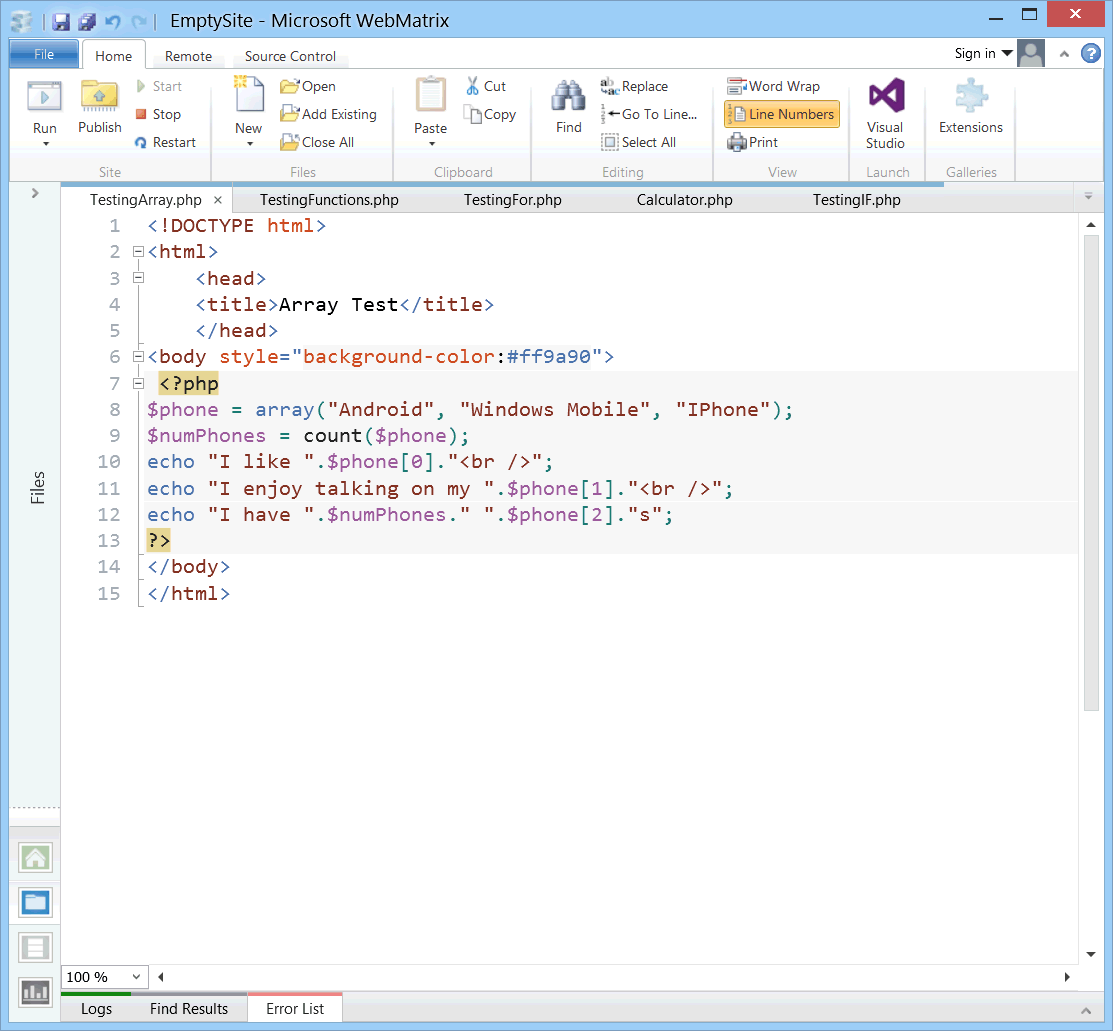Print the current file
The height and width of the screenshot is (1031, 1113).
coord(752,142)
